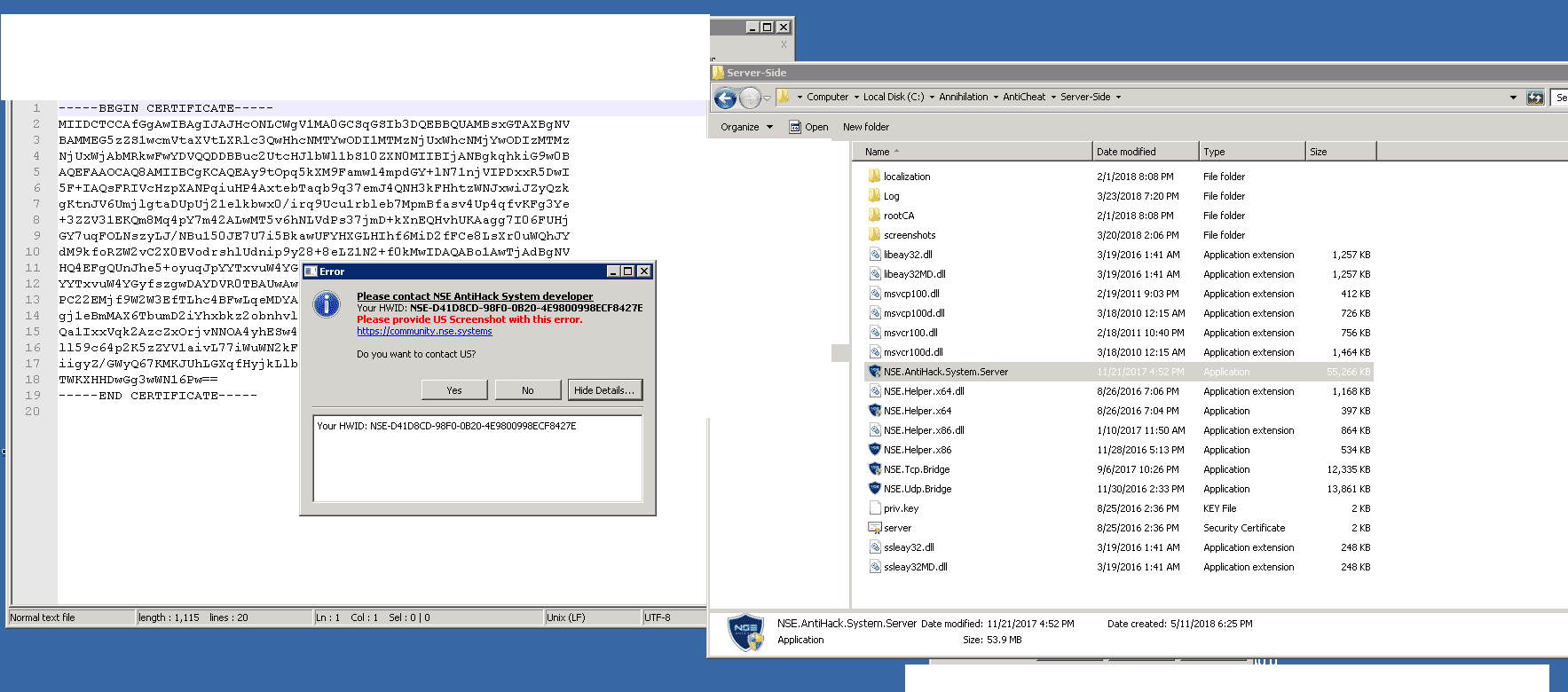Select server certificate file icon

[875, 528]
